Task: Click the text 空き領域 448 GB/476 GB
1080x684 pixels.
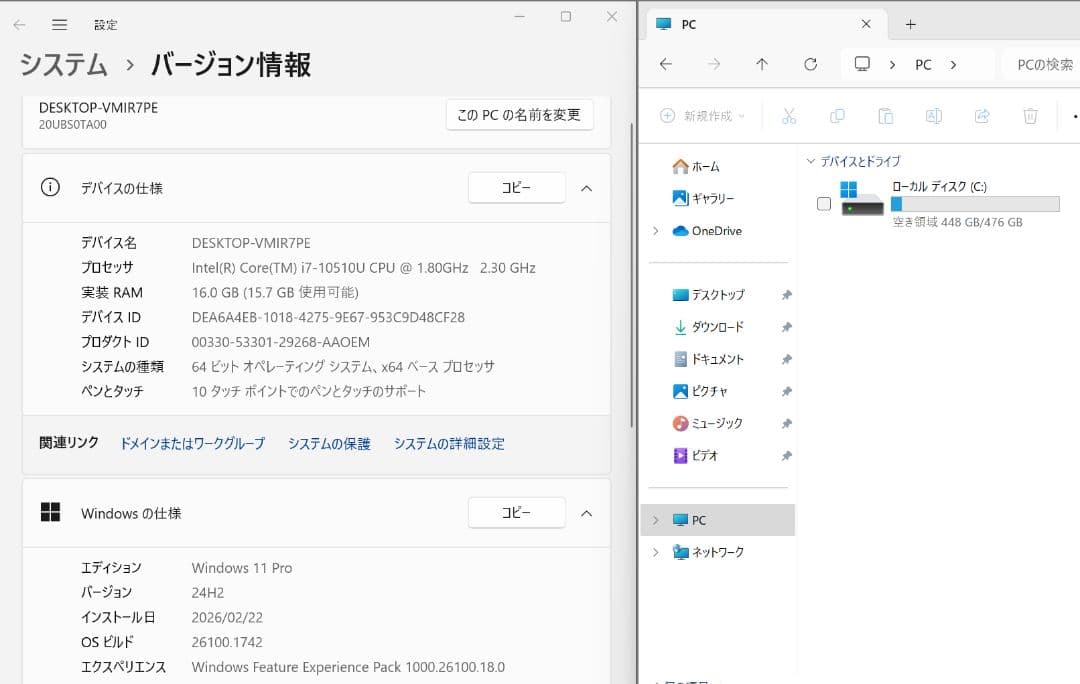Action: click(957, 222)
